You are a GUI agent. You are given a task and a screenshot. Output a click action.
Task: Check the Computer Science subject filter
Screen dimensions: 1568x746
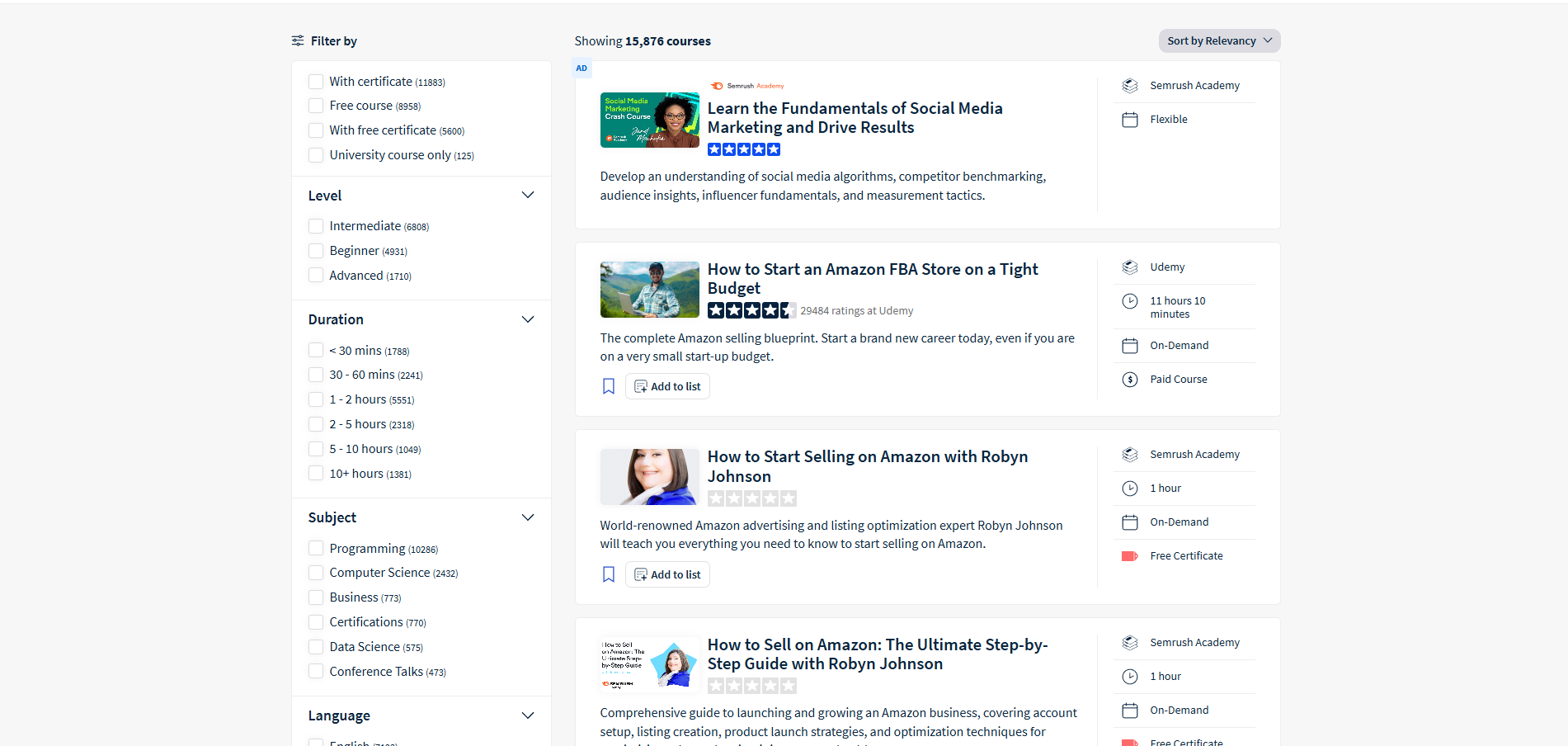coord(316,573)
